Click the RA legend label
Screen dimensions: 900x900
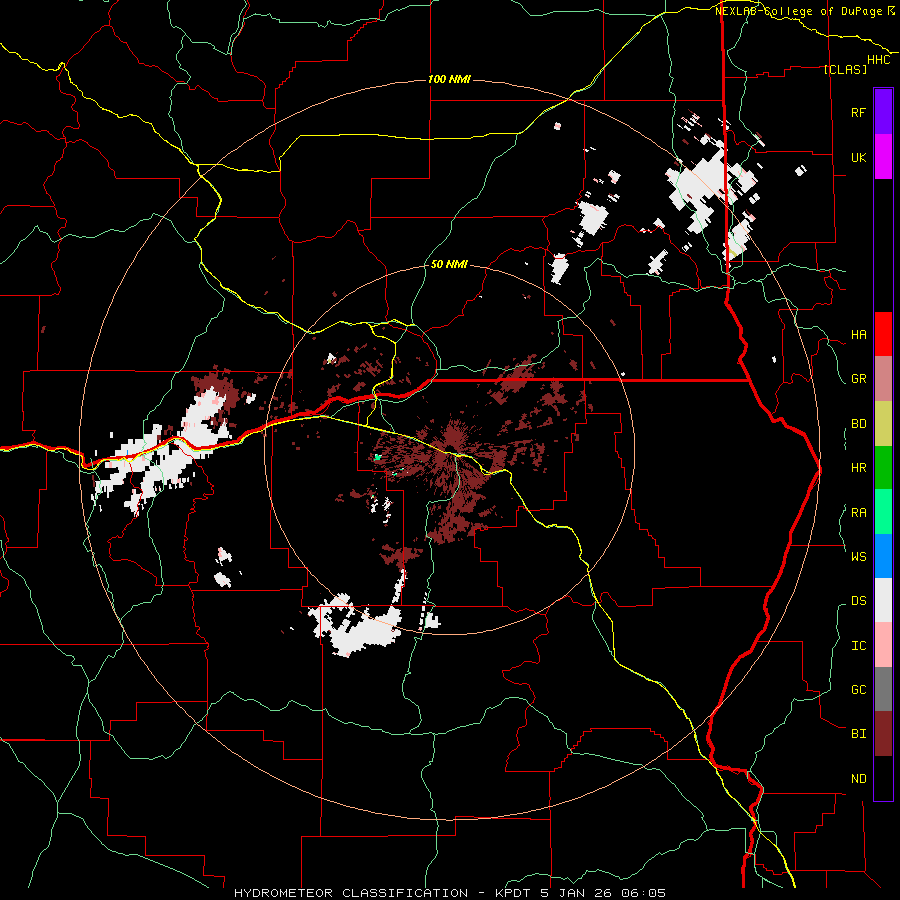(858, 513)
